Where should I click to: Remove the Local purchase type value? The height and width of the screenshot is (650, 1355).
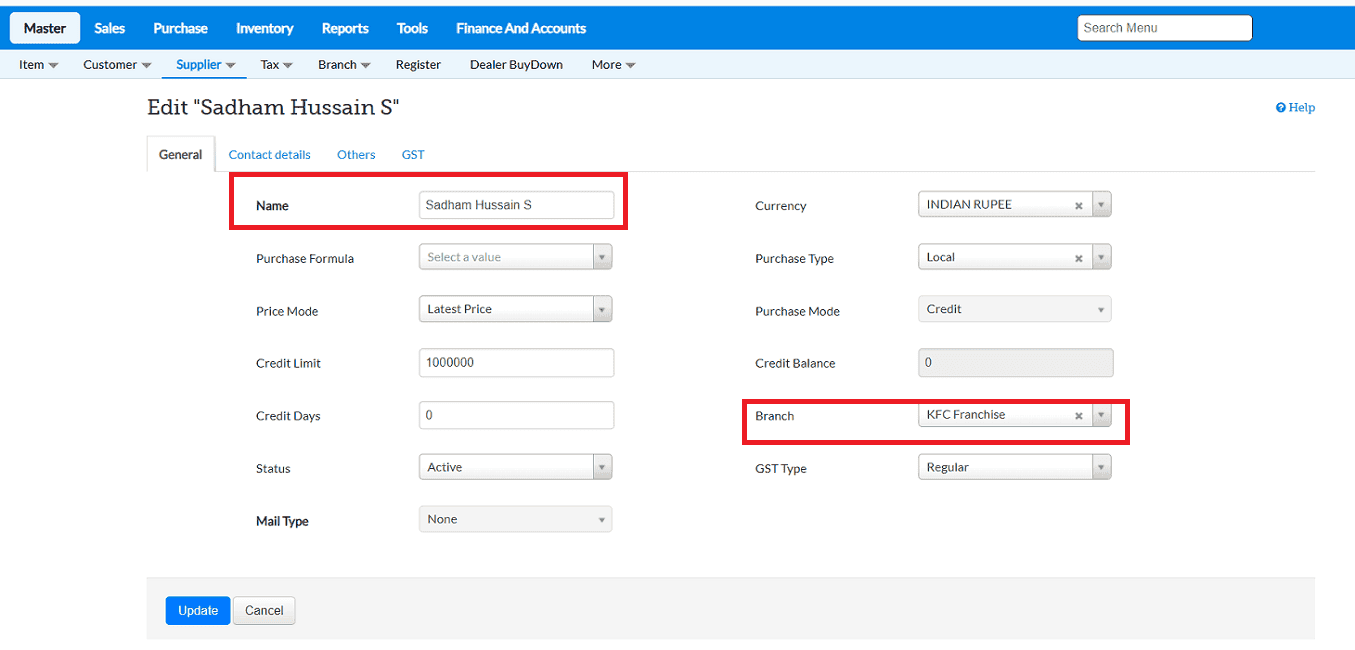(x=1079, y=258)
